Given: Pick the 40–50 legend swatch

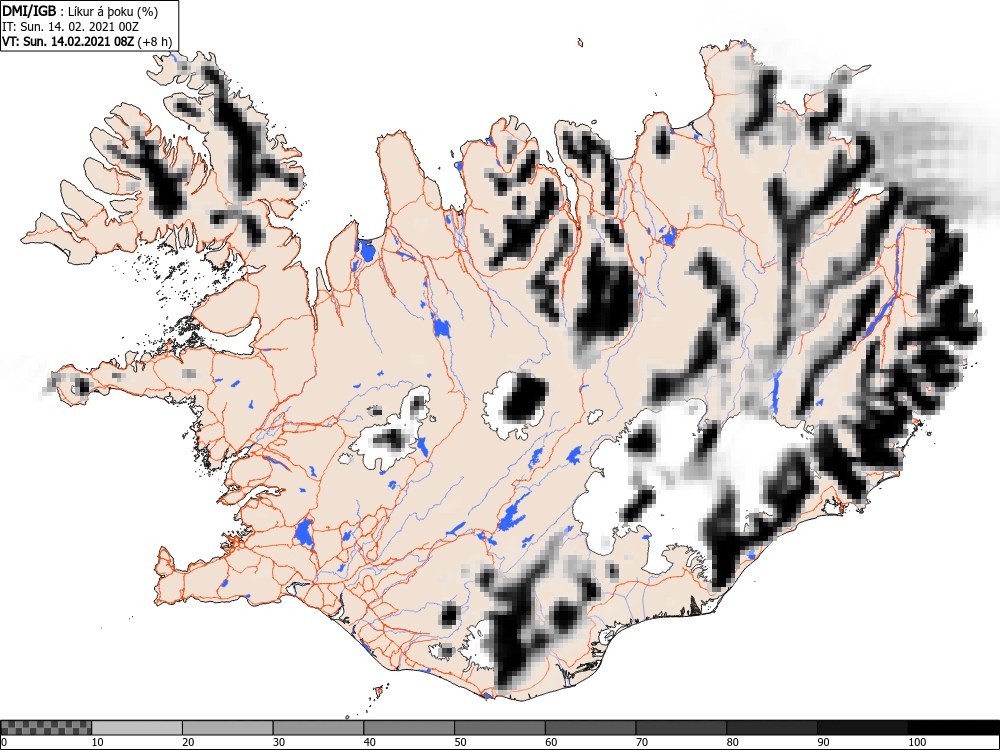Looking at the screenshot, I should tap(409, 728).
